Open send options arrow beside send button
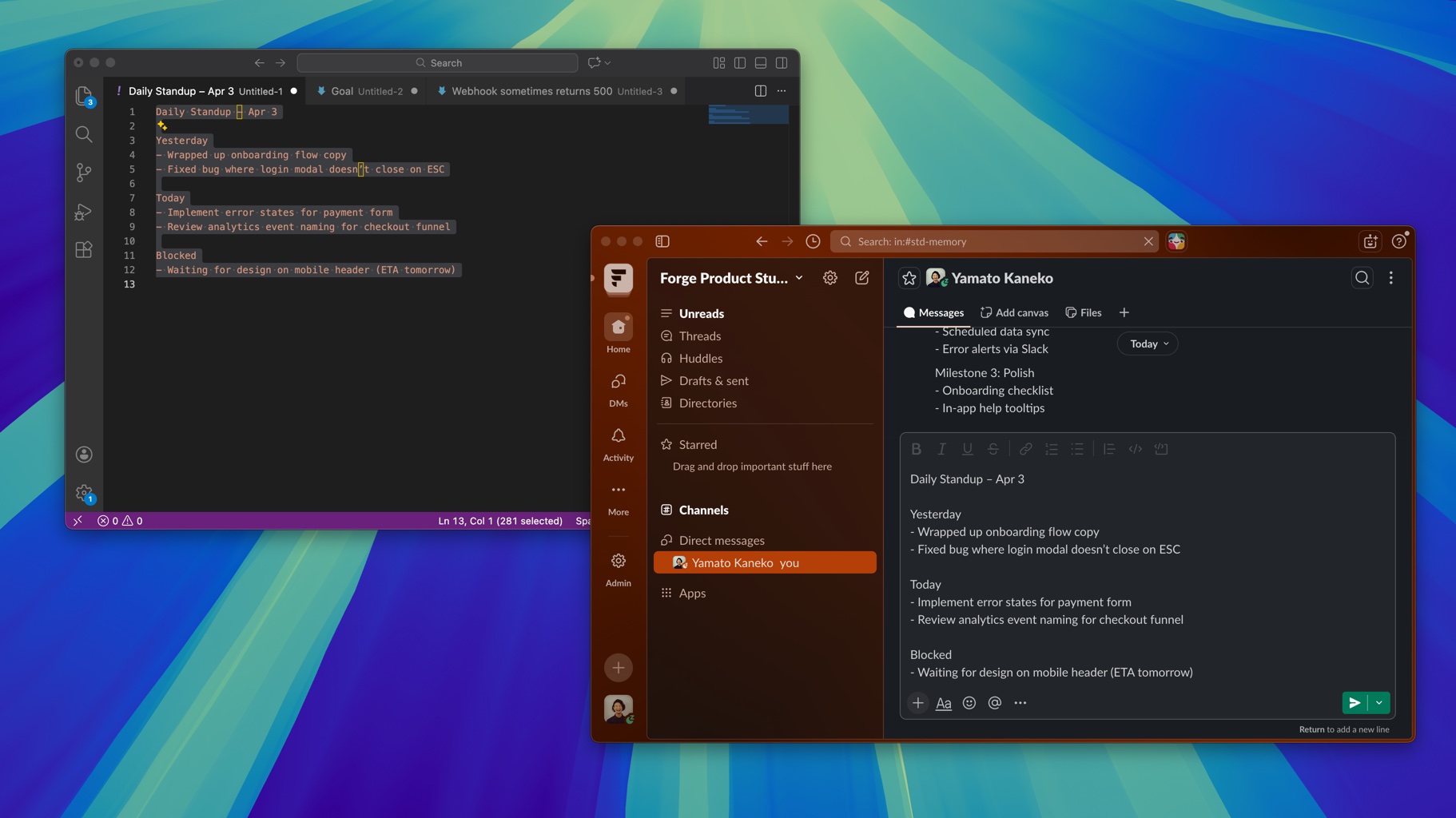This screenshot has width=1456, height=818. coord(1379,703)
